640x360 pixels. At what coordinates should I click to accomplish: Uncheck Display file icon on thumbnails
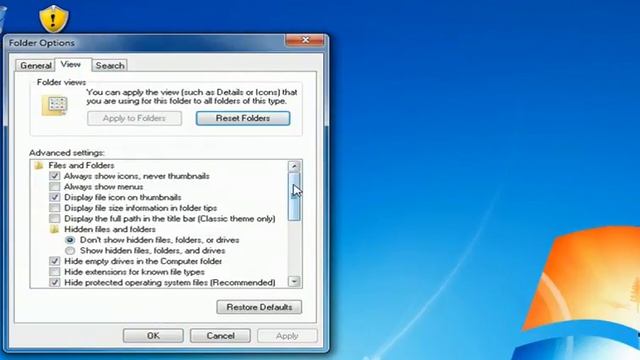pyautogui.click(x=54, y=197)
